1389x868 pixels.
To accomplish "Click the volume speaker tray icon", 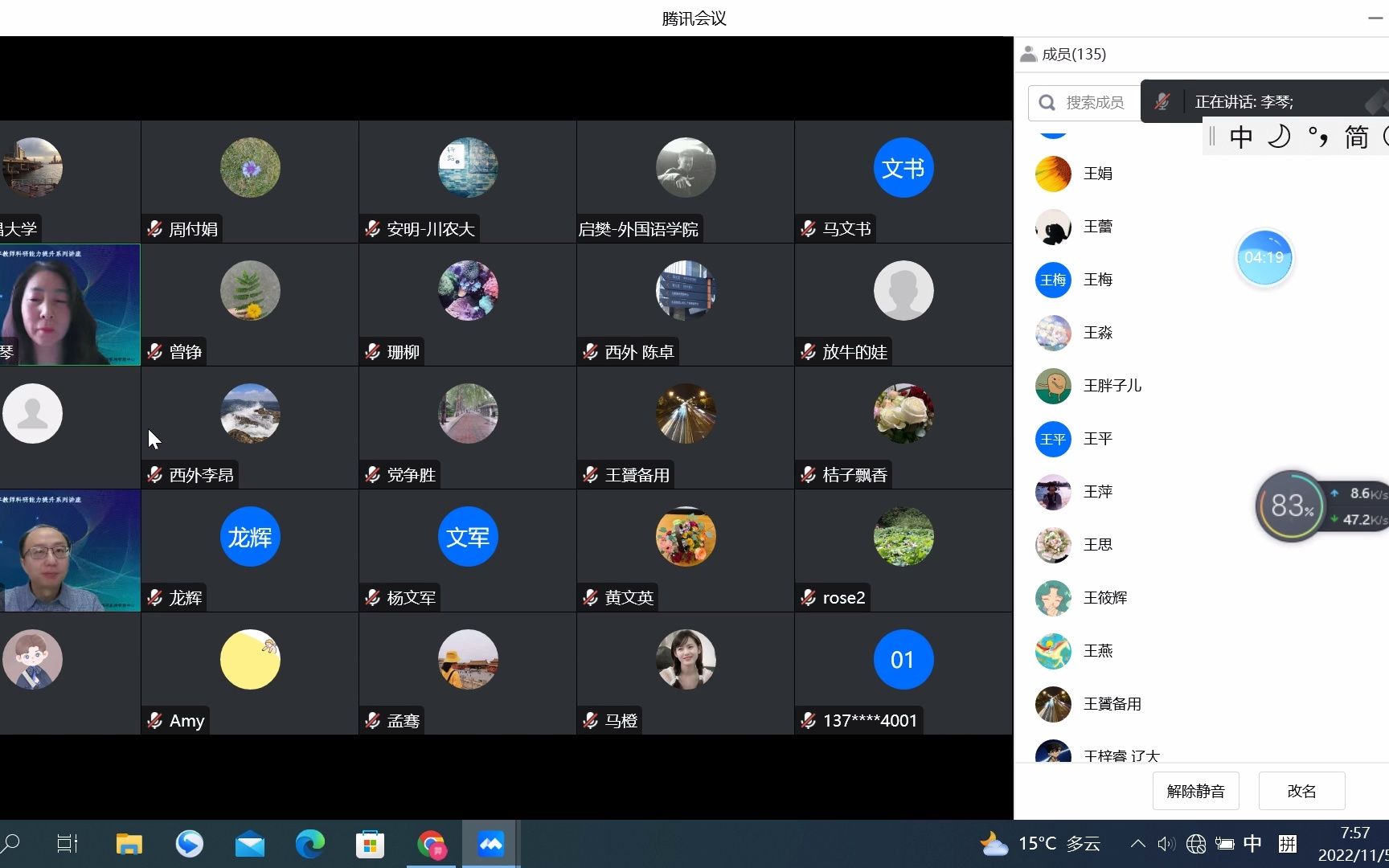I will (1166, 844).
